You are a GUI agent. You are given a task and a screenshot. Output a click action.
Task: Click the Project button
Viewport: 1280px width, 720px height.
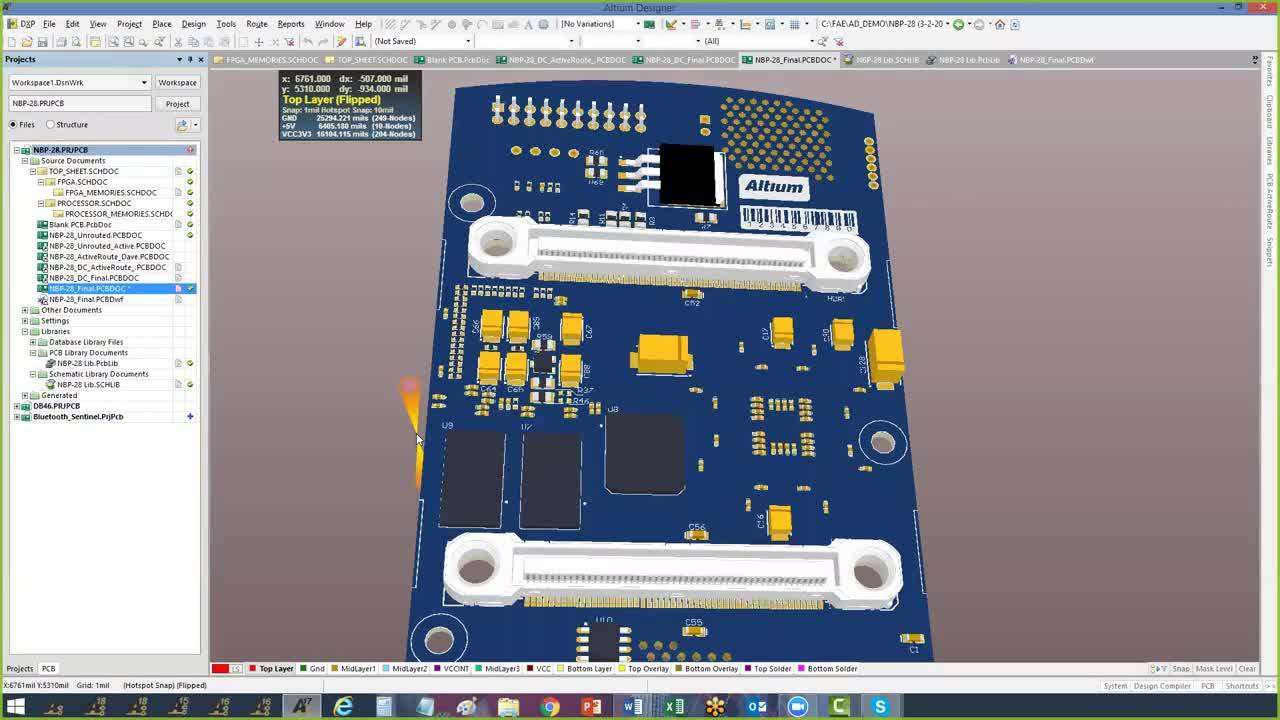point(177,104)
